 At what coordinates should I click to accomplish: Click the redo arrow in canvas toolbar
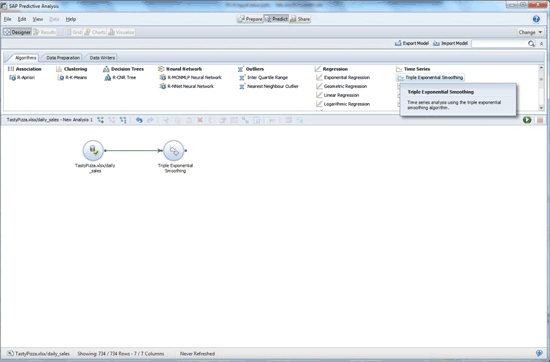pyautogui.click(x=150, y=120)
